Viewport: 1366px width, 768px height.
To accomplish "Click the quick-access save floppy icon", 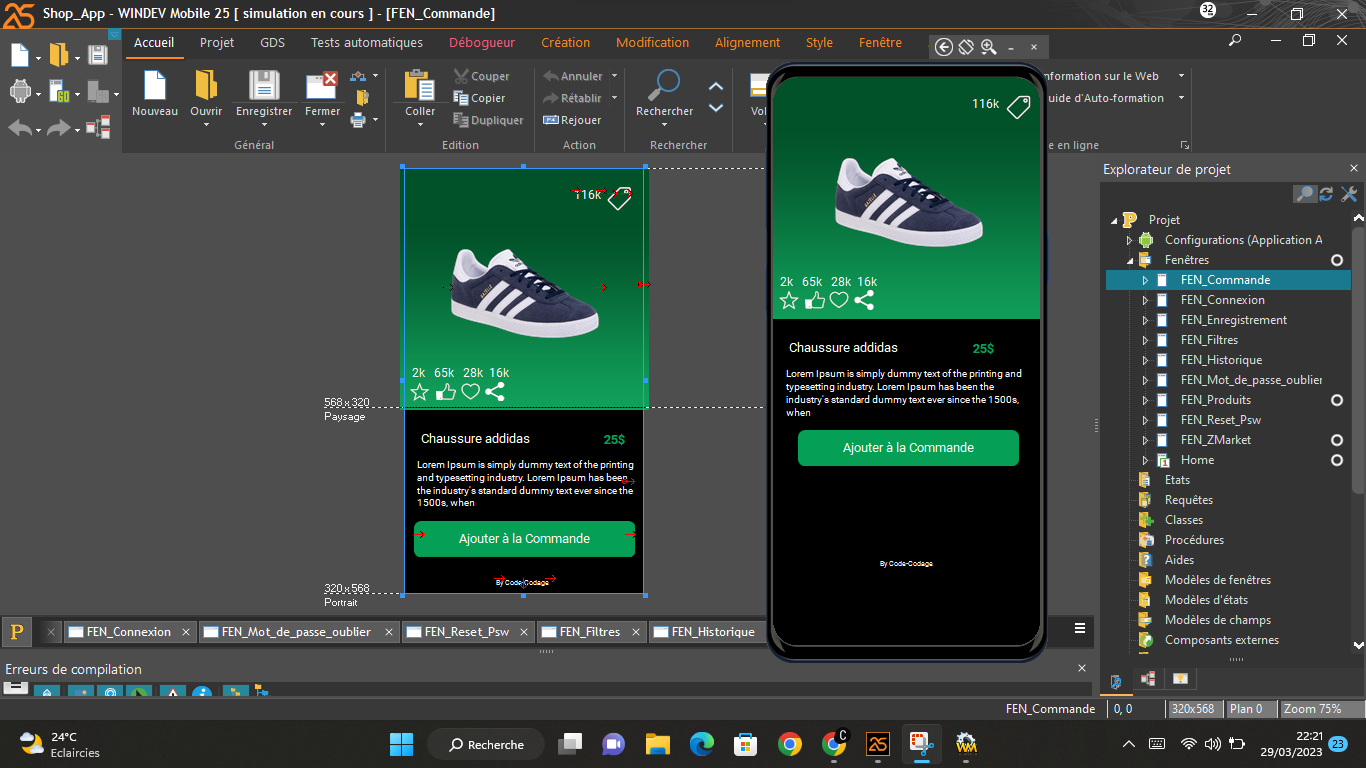I will coord(97,54).
